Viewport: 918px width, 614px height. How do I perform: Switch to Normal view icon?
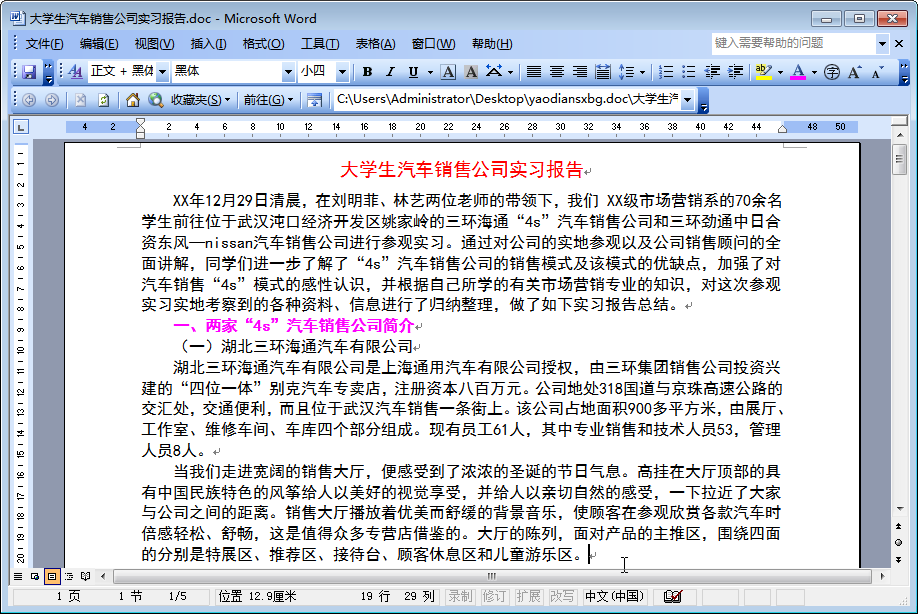pyautogui.click(x=18, y=577)
